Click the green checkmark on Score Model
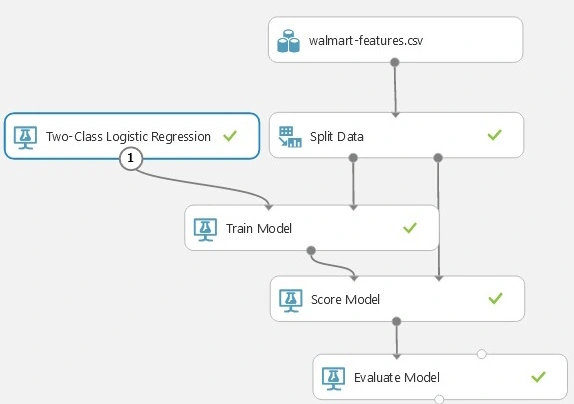This screenshot has width=574, height=404. 495,298
